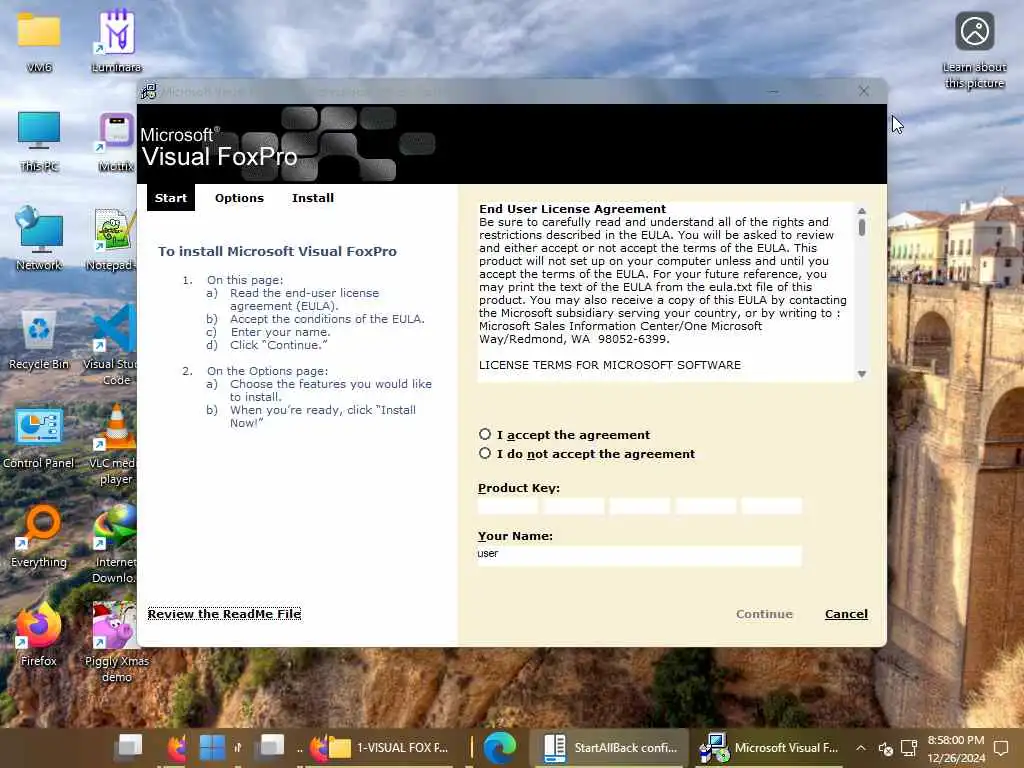Click the first Product Key box
The image size is (1024, 768).
click(x=507, y=505)
